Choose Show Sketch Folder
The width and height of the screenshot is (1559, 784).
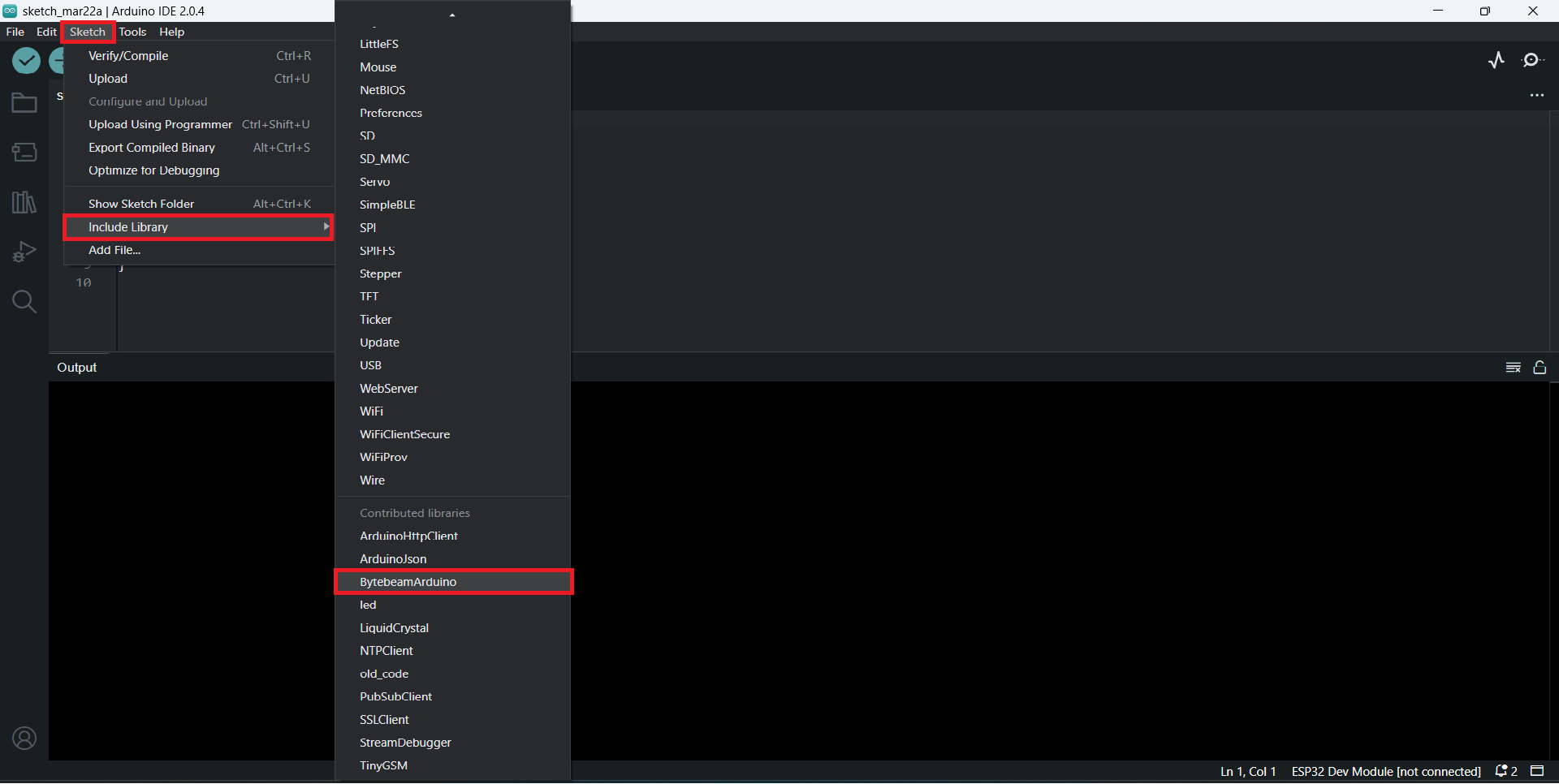(x=199, y=204)
